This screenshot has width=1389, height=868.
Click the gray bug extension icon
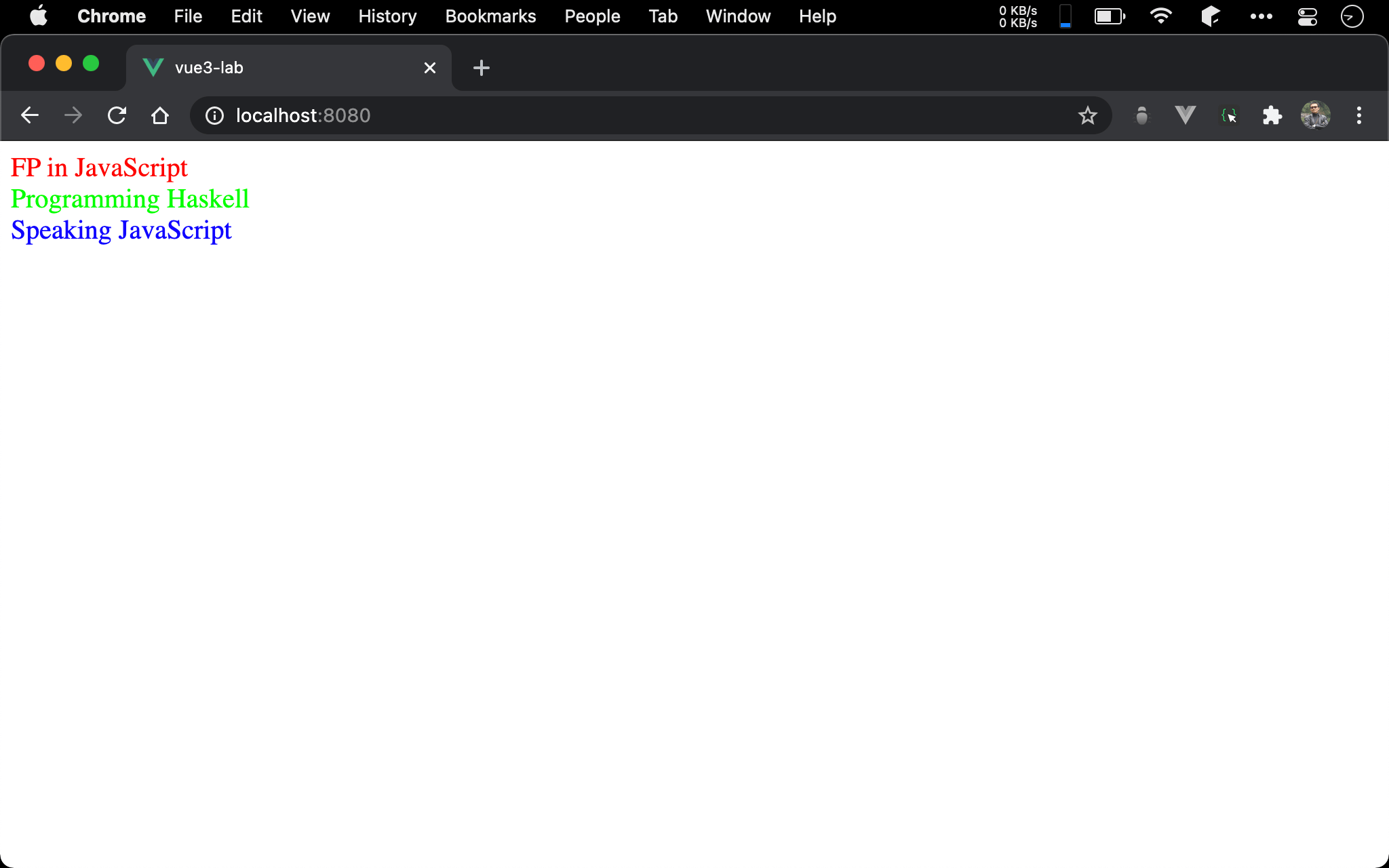coord(1141,115)
